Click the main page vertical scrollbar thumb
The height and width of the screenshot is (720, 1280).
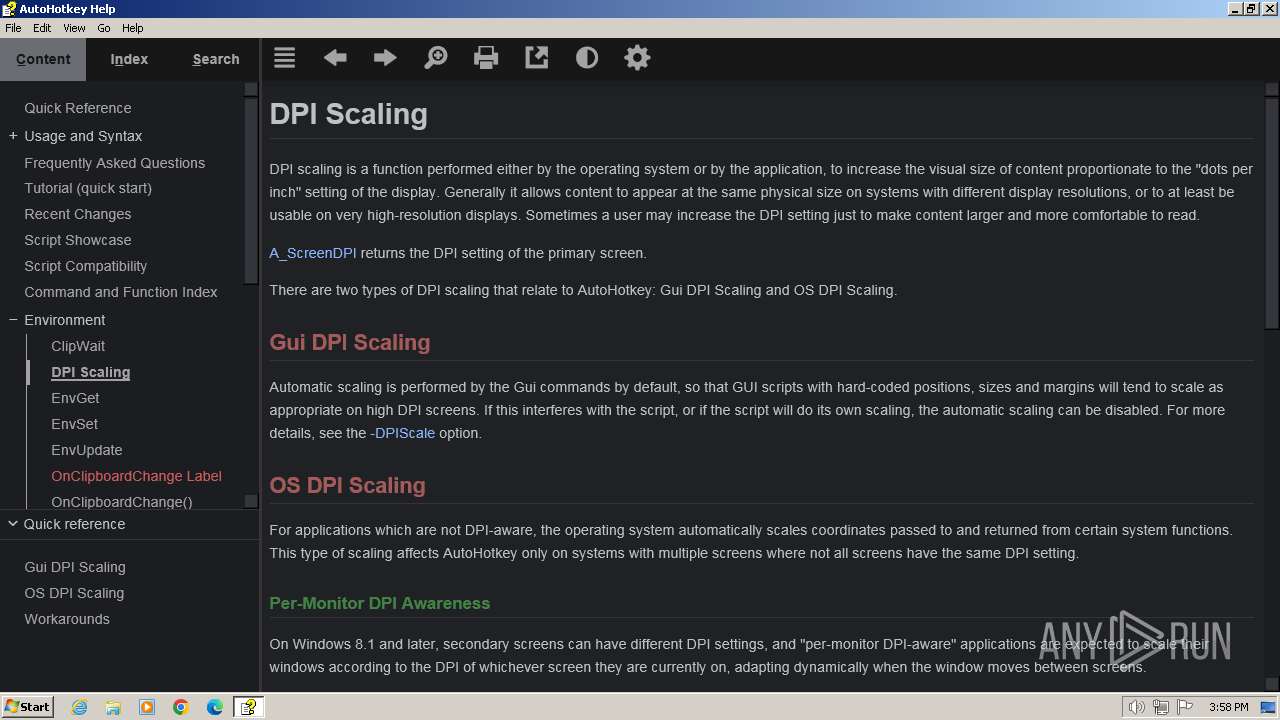click(1272, 212)
